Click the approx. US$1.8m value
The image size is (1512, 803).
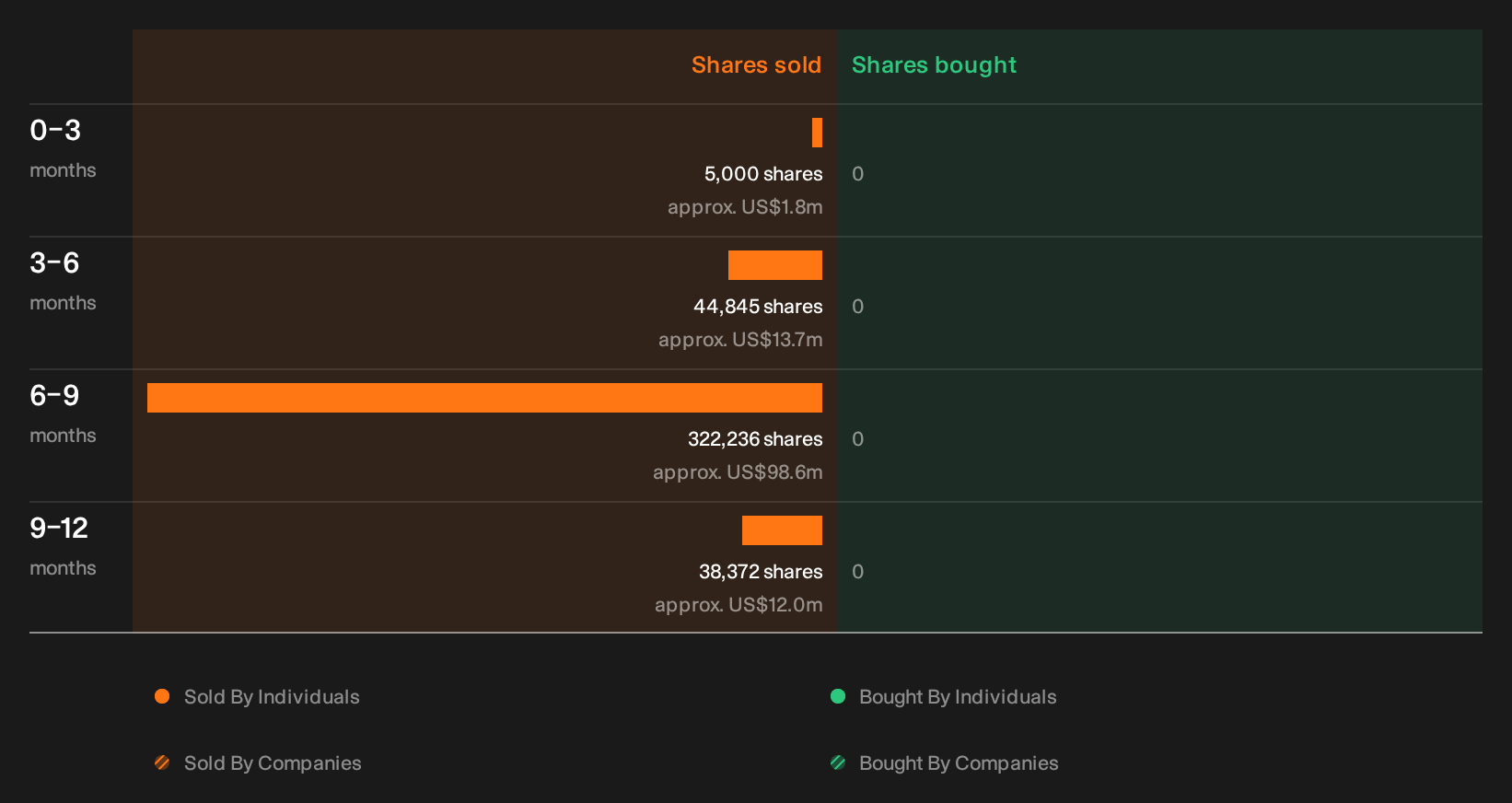745,207
